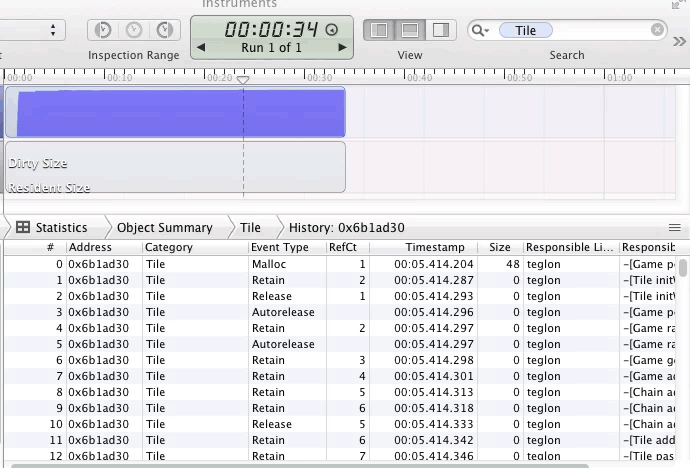Click the vertical scrollbar thumb of table
Viewport: 690px width, 468px height.
coord(683,268)
